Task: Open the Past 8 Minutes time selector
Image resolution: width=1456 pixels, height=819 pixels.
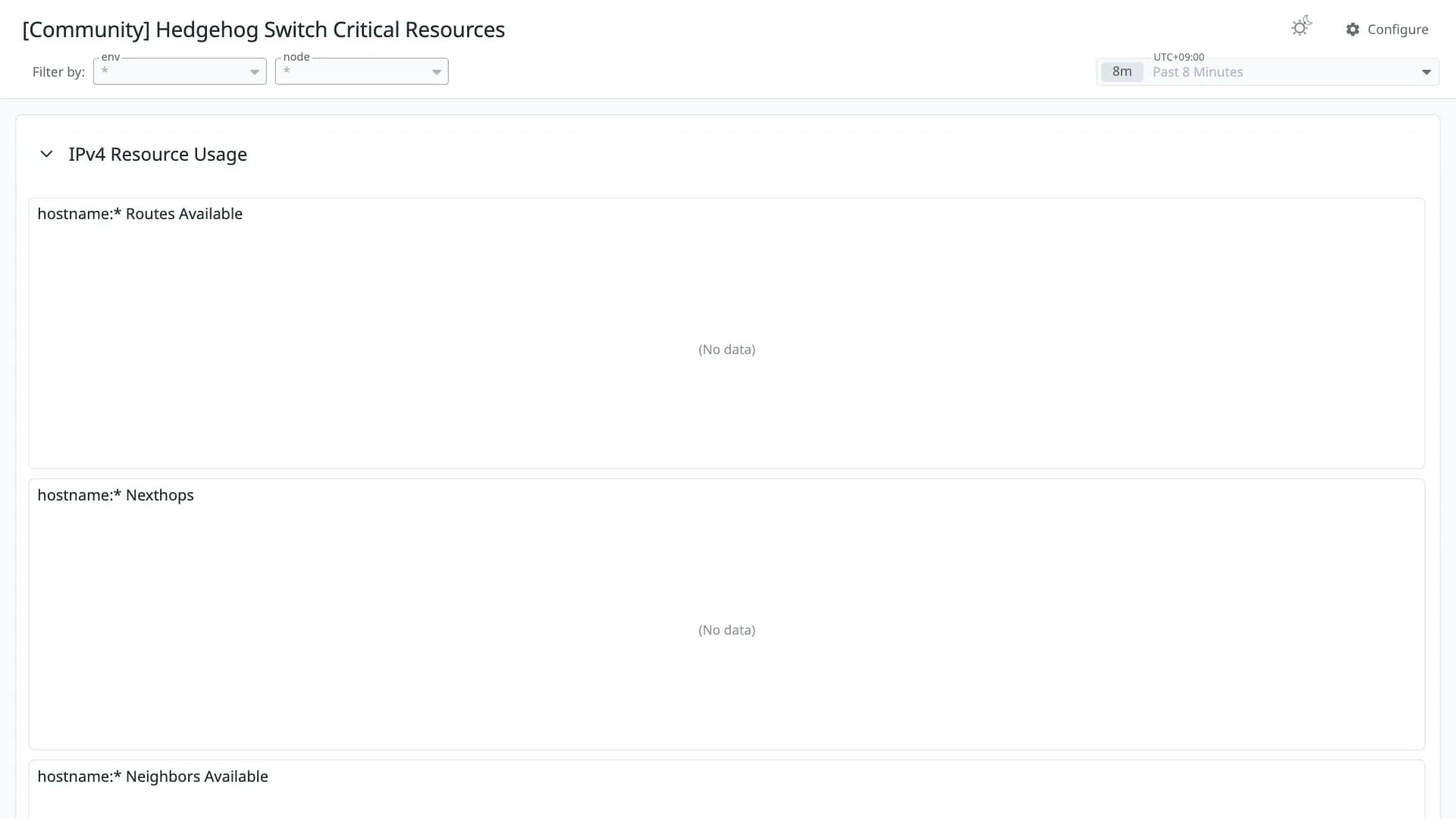Action: click(x=1267, y=72)
